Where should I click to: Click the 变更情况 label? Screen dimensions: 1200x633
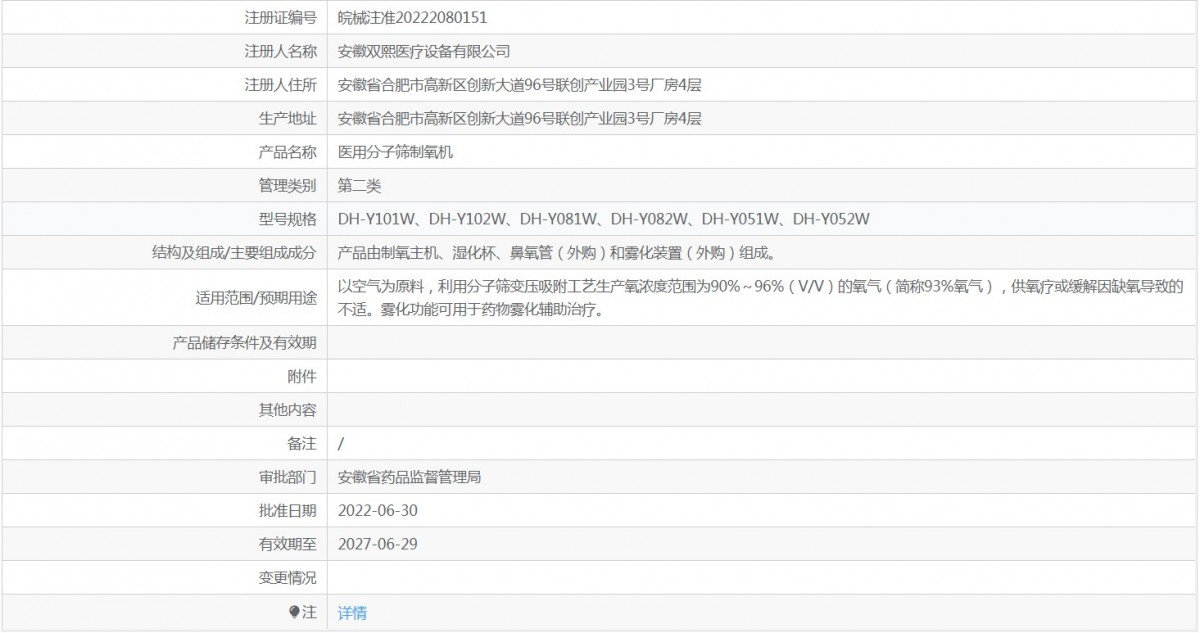(287, 578)
